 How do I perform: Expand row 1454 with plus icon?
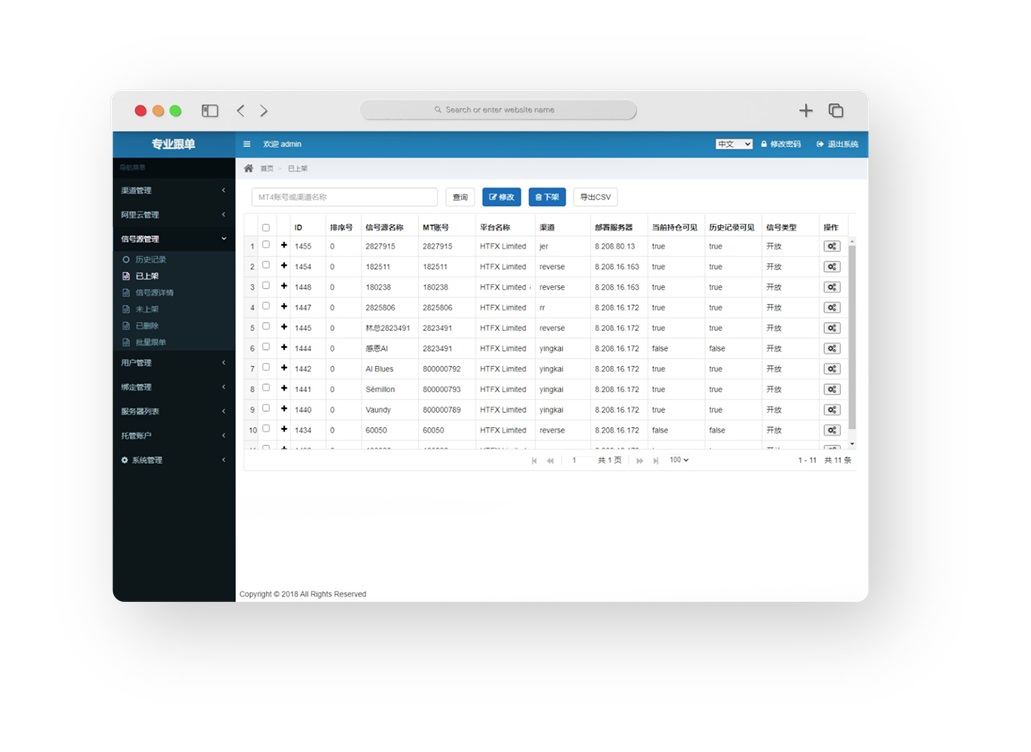[x=284, y=266]
